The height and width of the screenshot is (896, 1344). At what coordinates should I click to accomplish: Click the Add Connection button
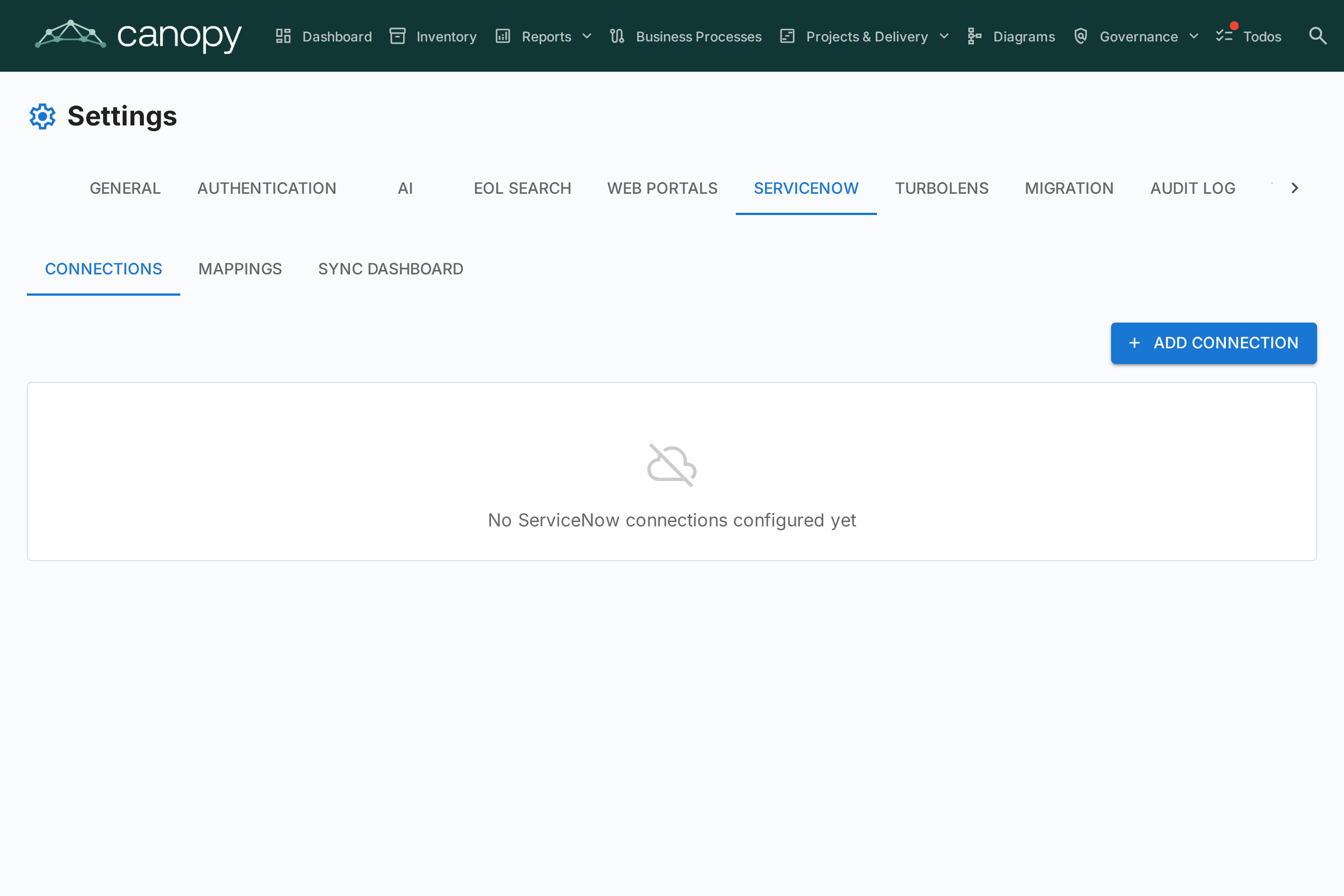tap(1214, 343)
